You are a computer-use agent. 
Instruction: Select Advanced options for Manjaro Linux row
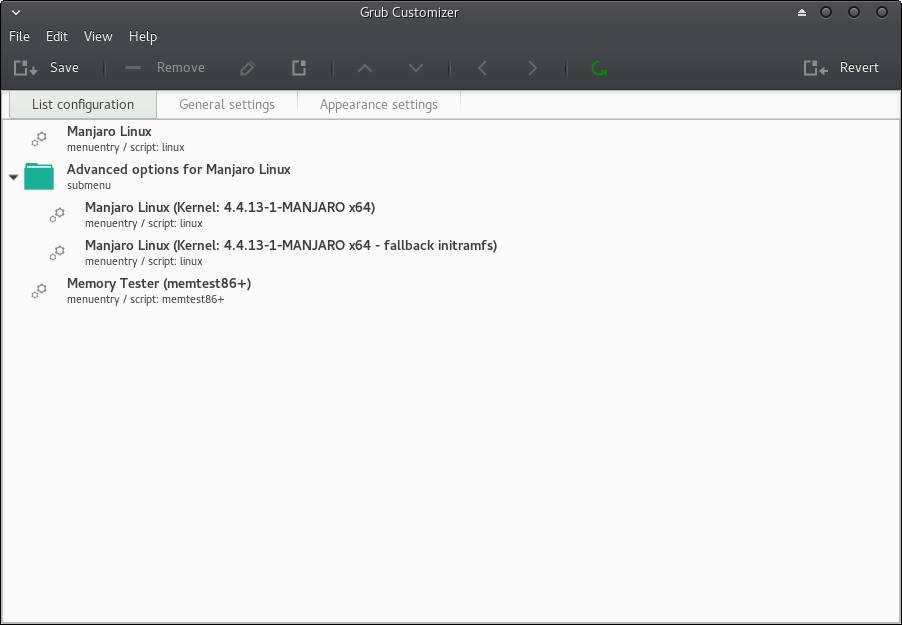pyautogui.click(x=451, y=177)
